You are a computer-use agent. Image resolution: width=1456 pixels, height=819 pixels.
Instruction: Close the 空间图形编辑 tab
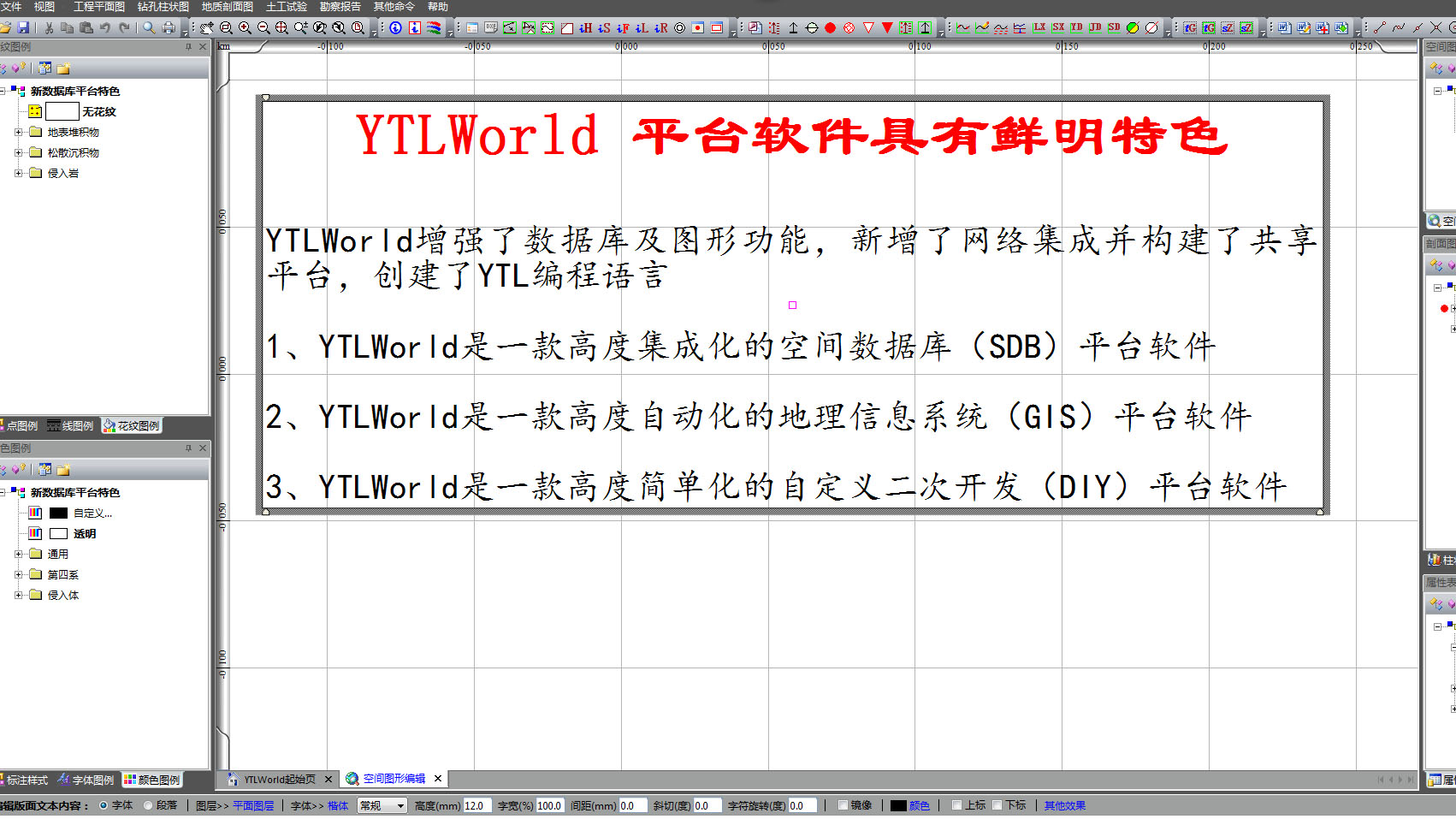(438, 779)
